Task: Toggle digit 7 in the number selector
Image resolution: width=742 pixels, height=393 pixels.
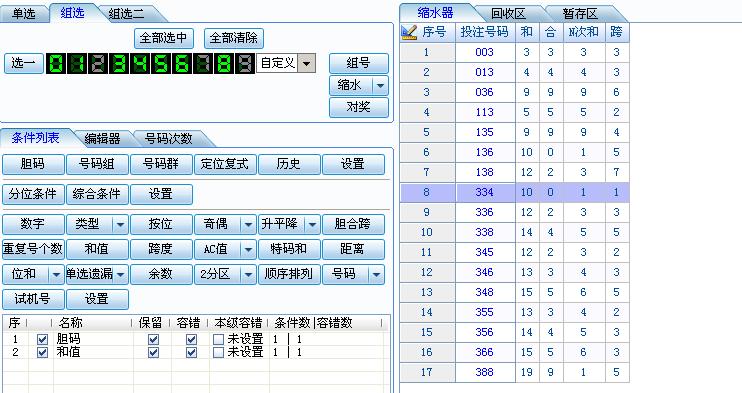Action: pos(203,63)
